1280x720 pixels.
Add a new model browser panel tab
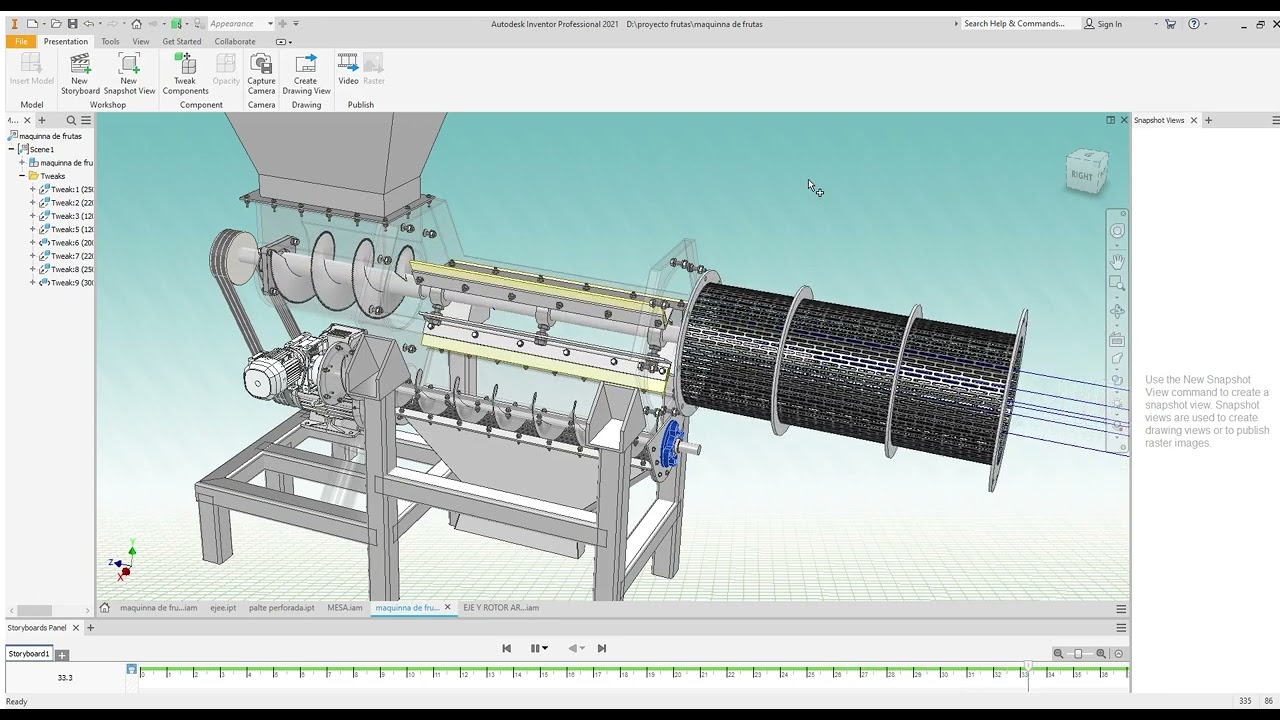click(x=41, y=120)
